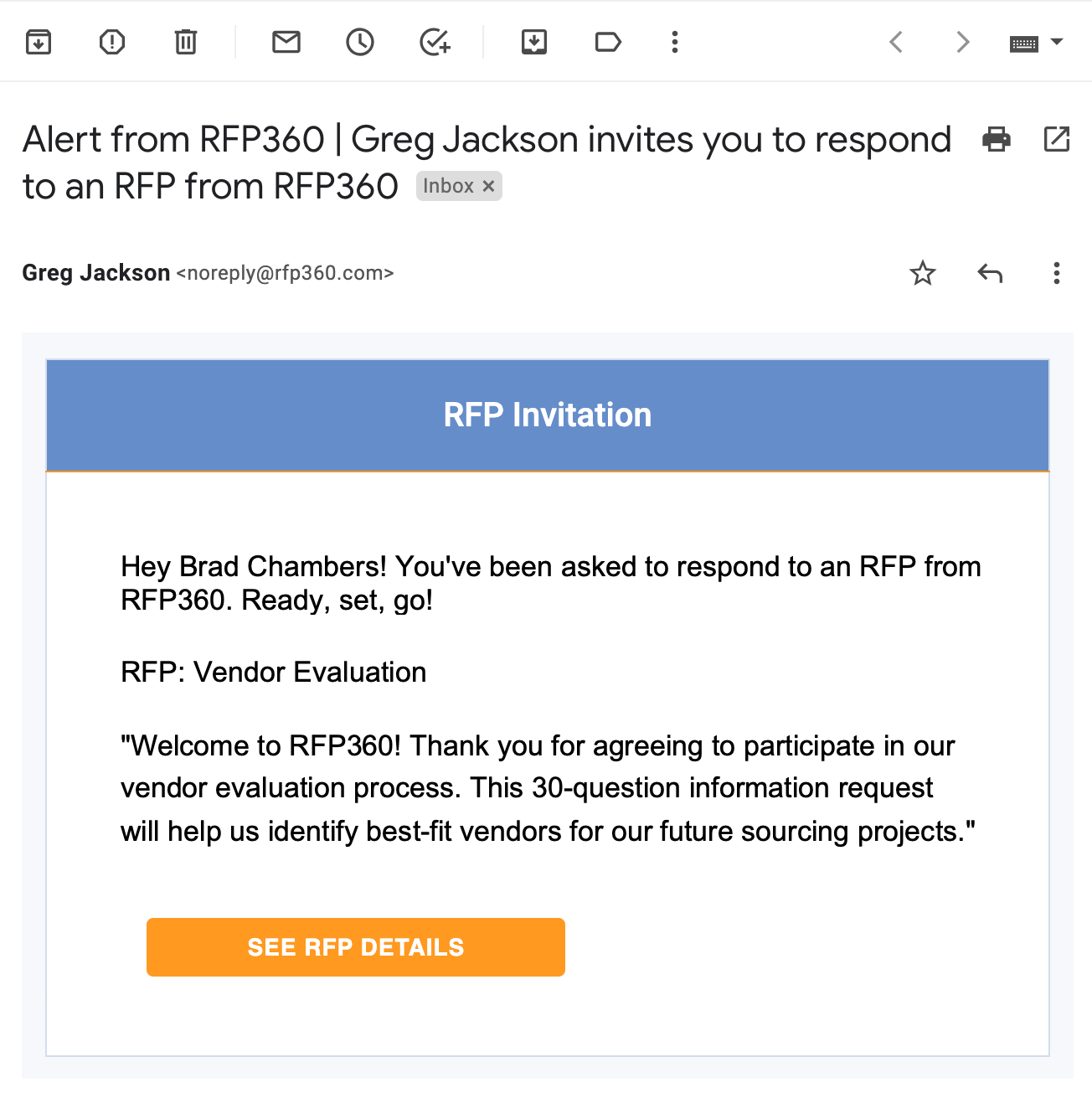Print this email
1092x1098 pixels.
[996, 140]
